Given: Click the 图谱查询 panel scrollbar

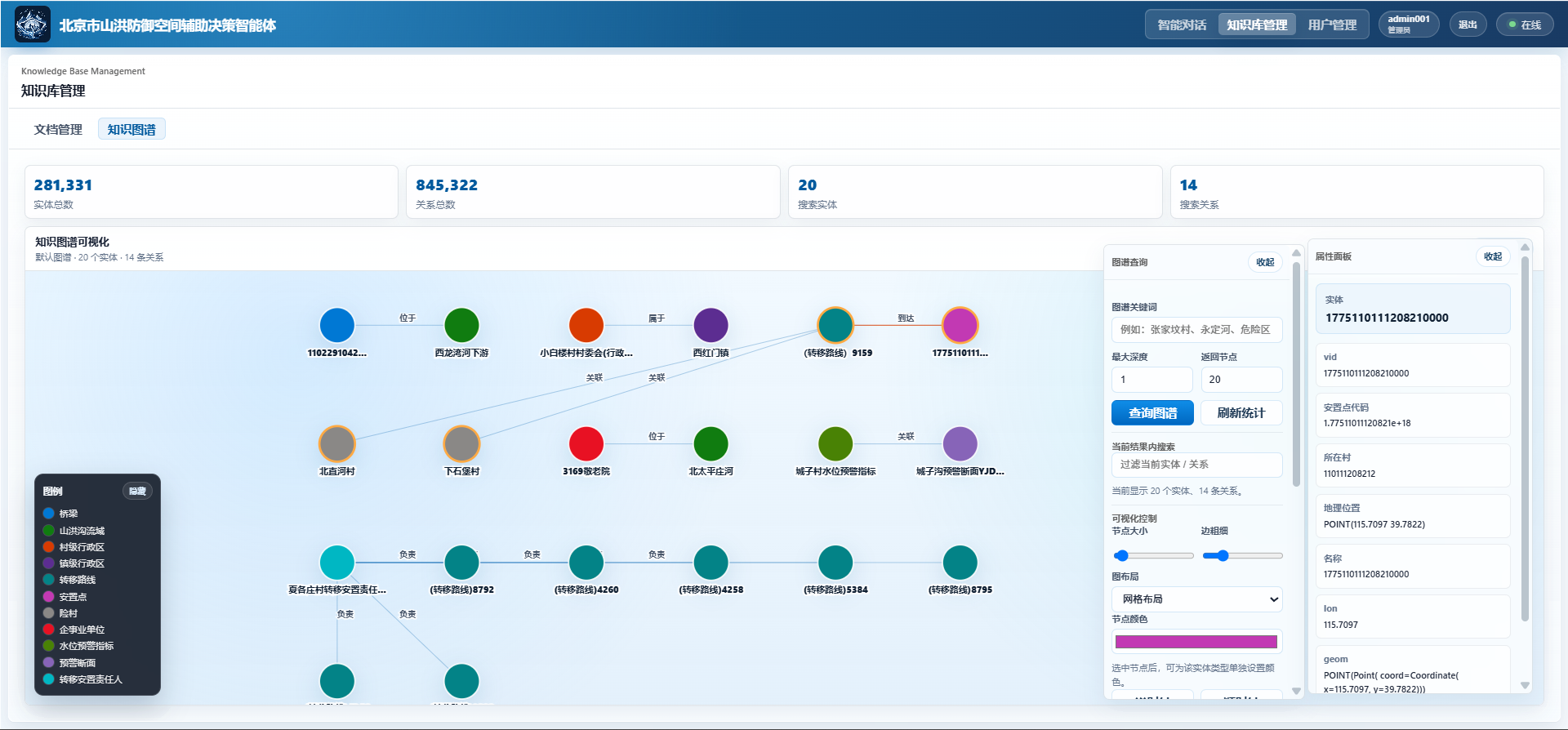Looking at the screenshot, I should (x=1296, y=374).
